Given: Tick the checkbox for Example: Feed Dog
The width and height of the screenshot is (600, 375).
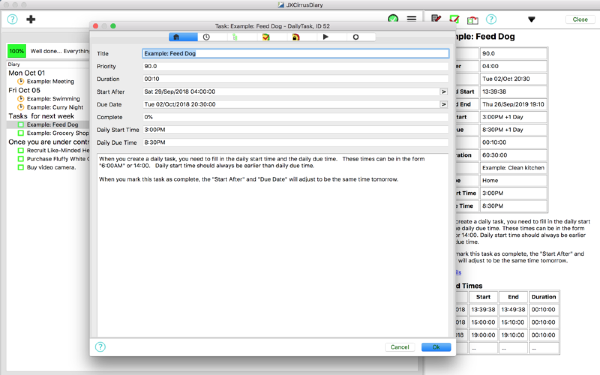Looking at the screenshot, I should [x=21, y=125].
